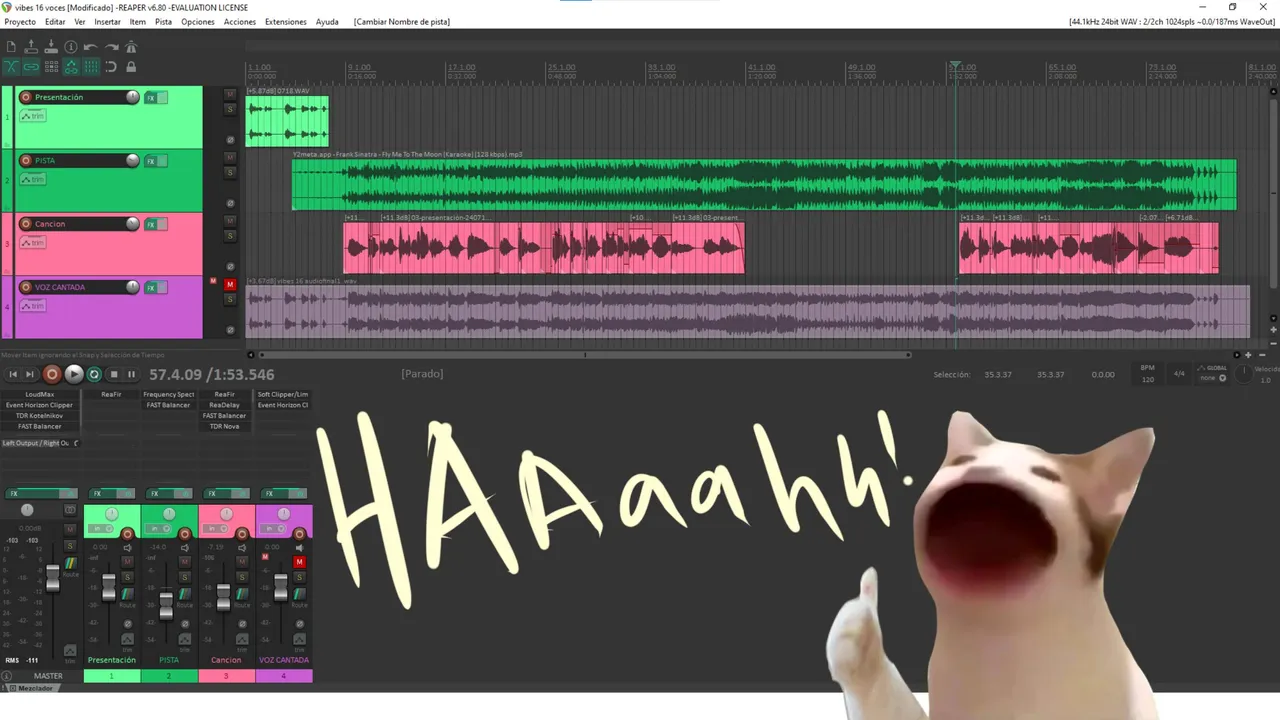Screen dimensions: 1280x720
Task: Open trim envelope menu on Cancion track
Action: 33,243
